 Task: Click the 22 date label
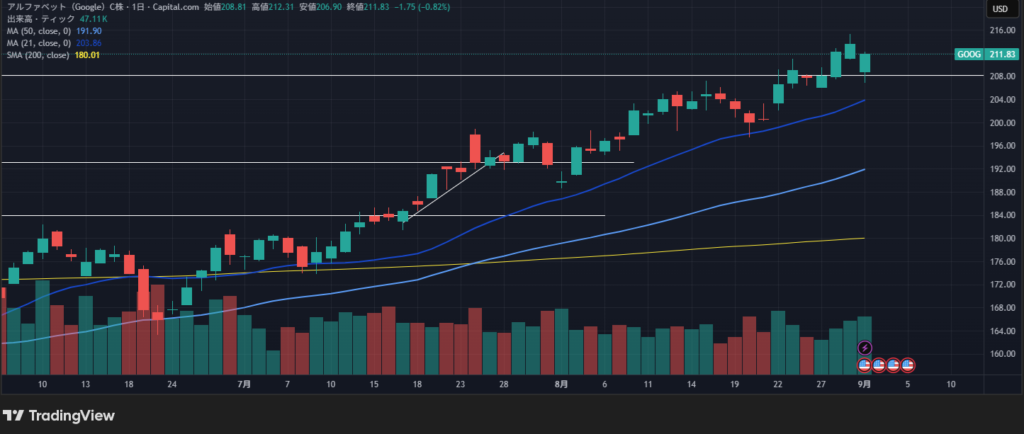point(778,384)
